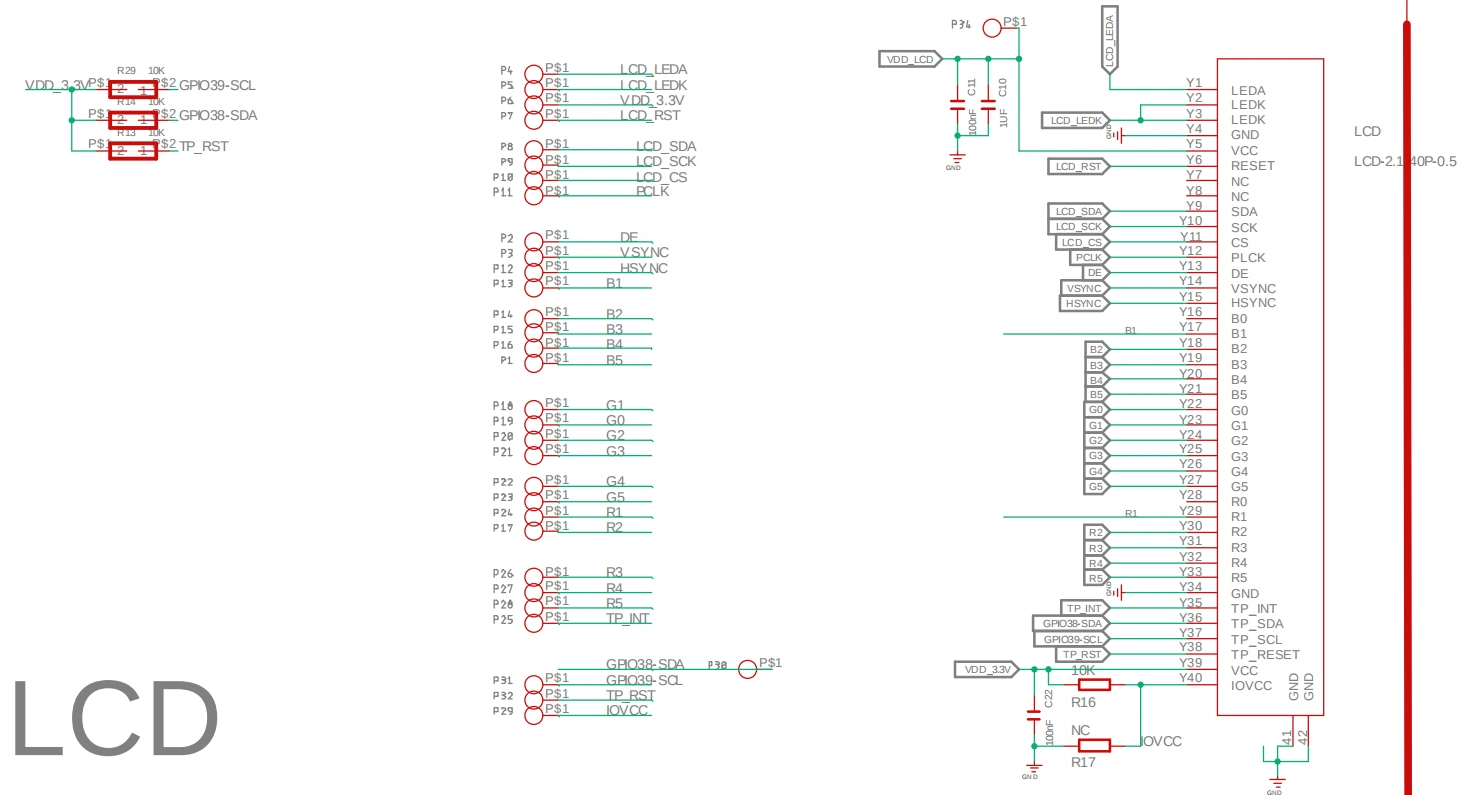The width and height of the screenshot is (1461, 795).
Task: Select the TP_INT net flag
Action: click(1086, 609)
